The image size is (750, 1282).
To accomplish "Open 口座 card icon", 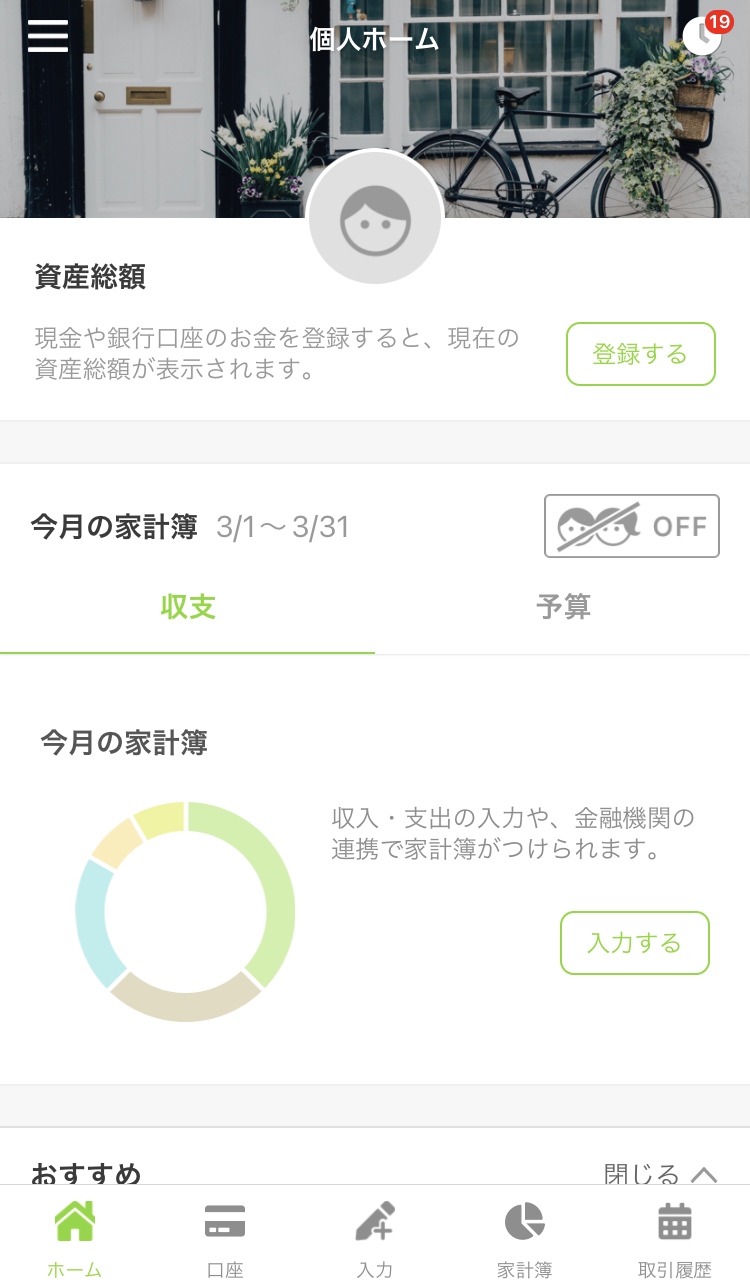I will [x=225, y=1221].
